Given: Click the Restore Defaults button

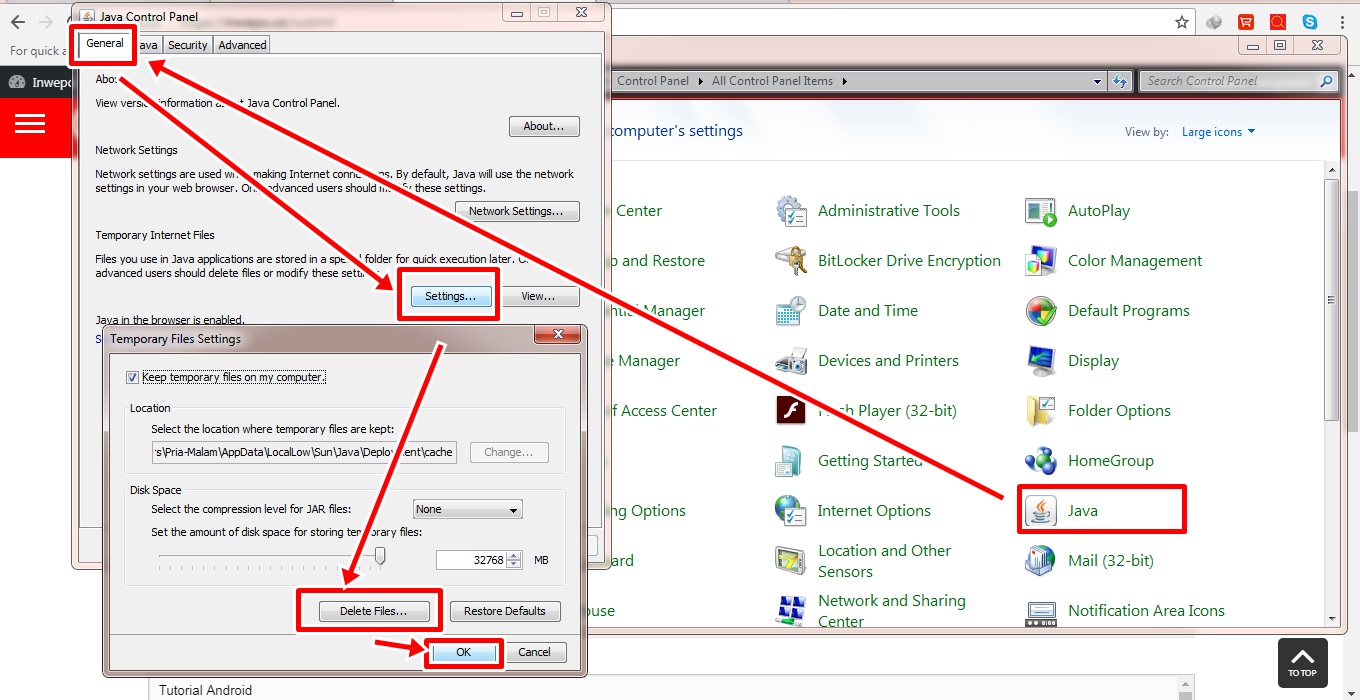Looking at the screenshot, I should tap(505, 611).
